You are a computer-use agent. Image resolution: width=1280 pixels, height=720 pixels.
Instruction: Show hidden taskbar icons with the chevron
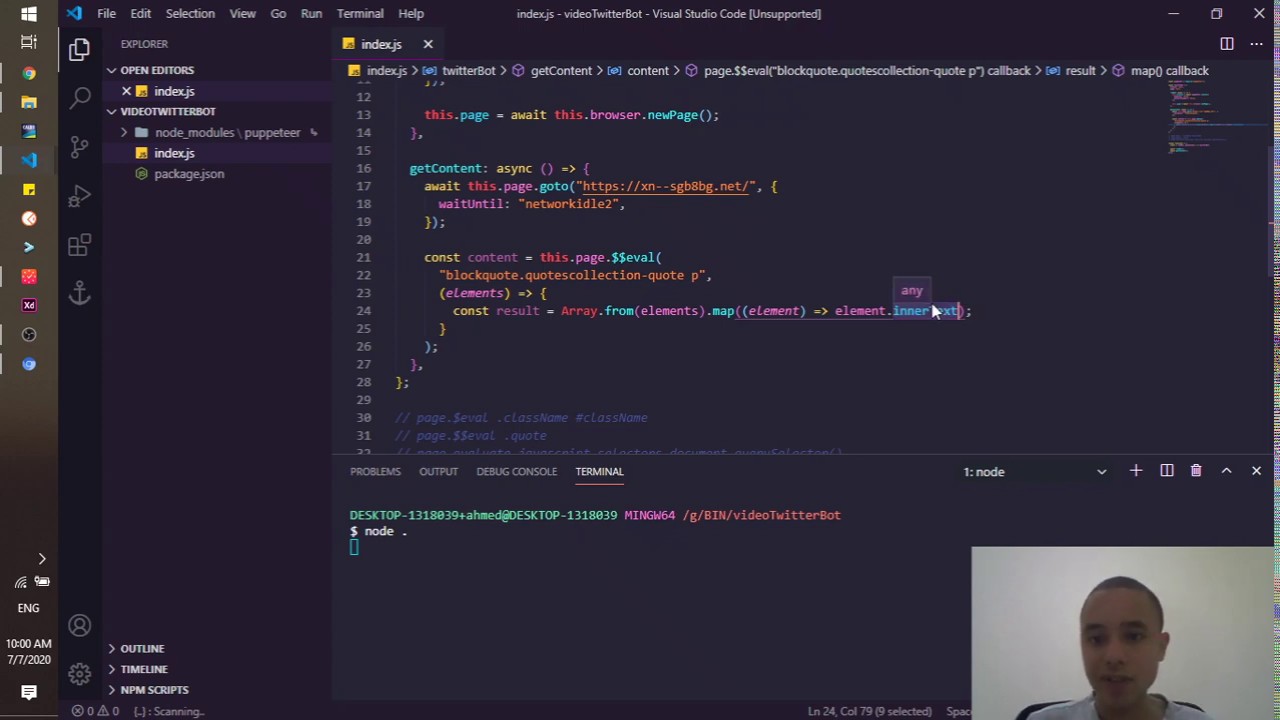[42, 559]
